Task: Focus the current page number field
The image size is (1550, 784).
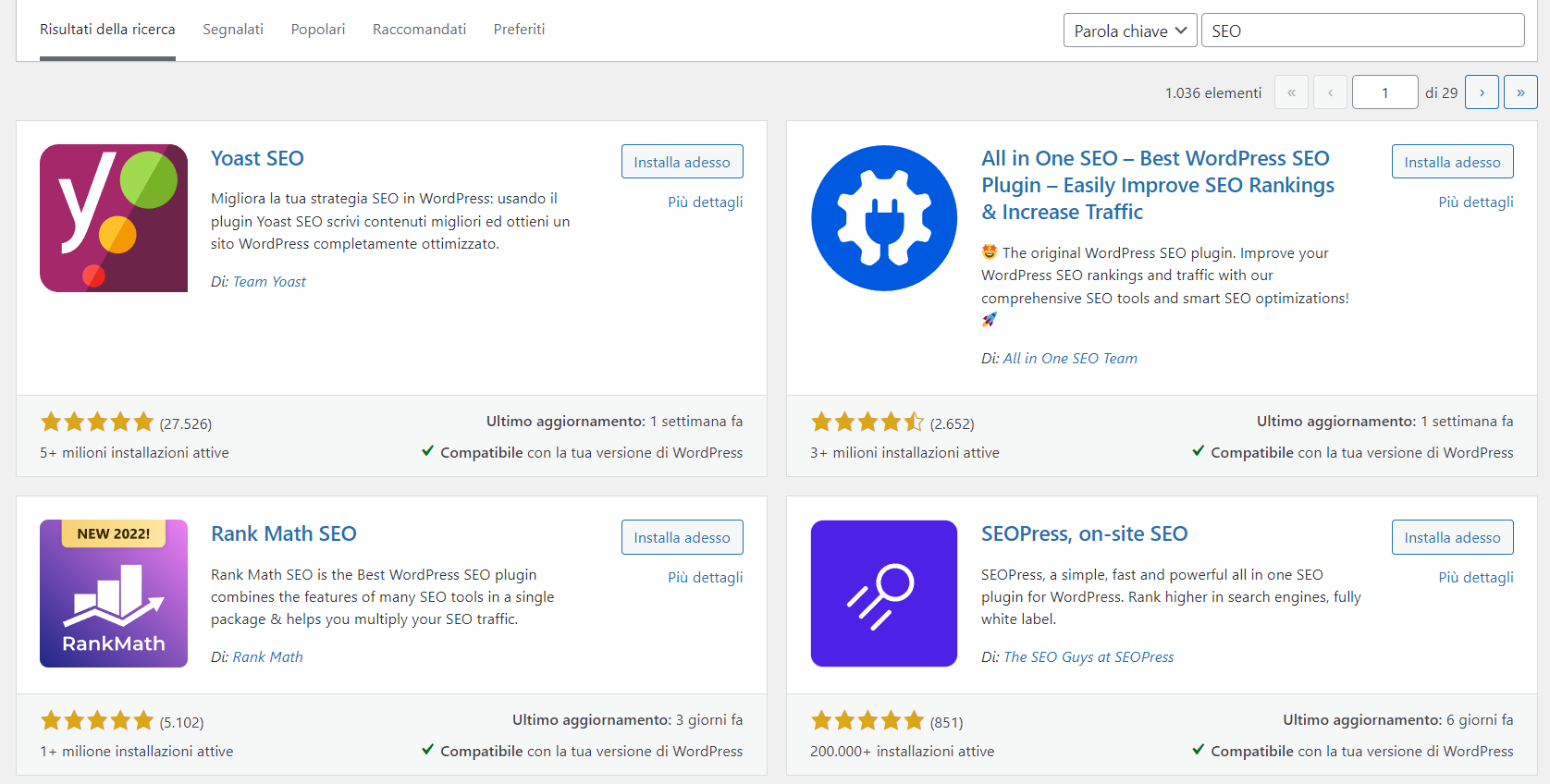Action: pos(1384,92)
